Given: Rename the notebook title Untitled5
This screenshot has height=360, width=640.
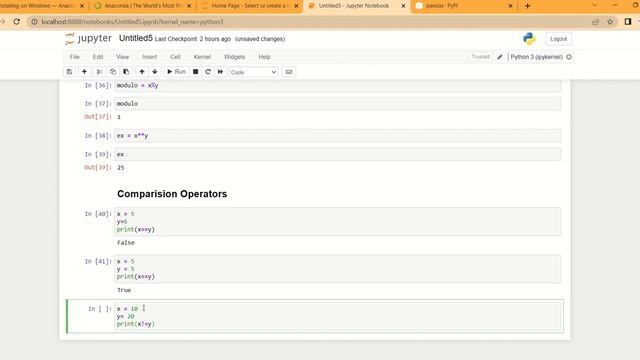Looking at the screenshot, I should click(x=136, y=38).
